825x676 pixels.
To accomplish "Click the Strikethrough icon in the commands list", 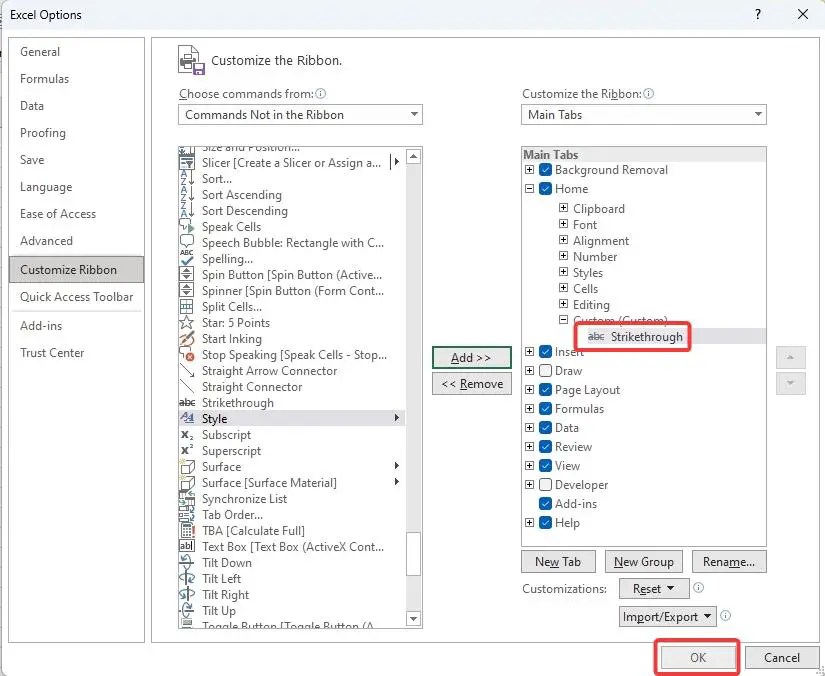I will [x=187, y=402].
